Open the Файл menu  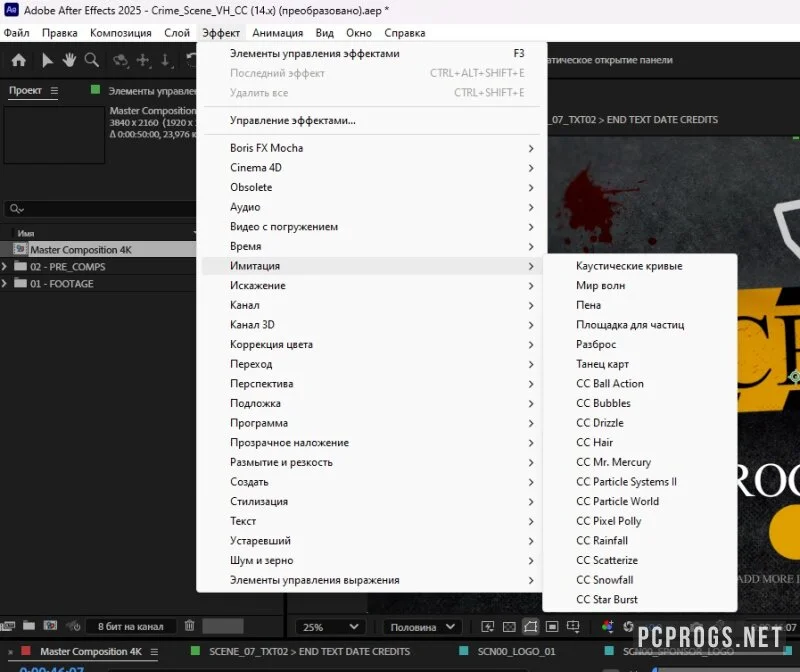point(16,33)
